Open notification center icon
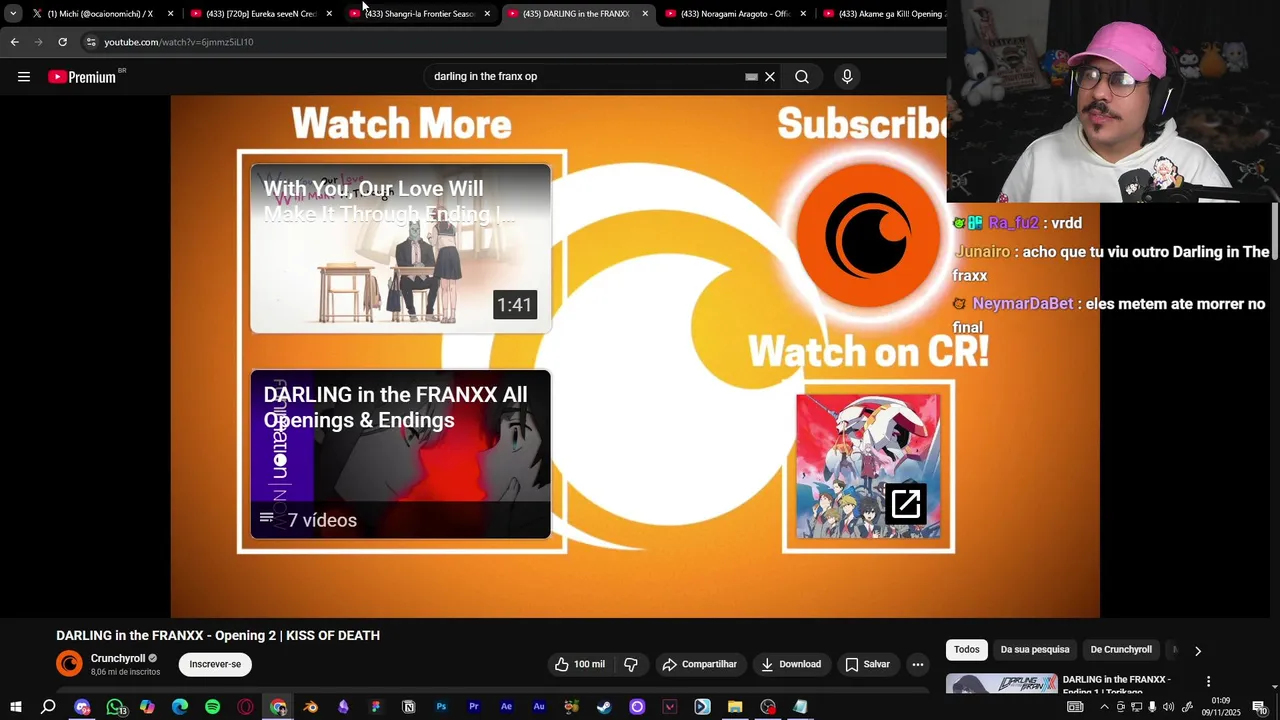Image resolution: width=1280 pixels, height=720 pixels. coord(1259,707)
